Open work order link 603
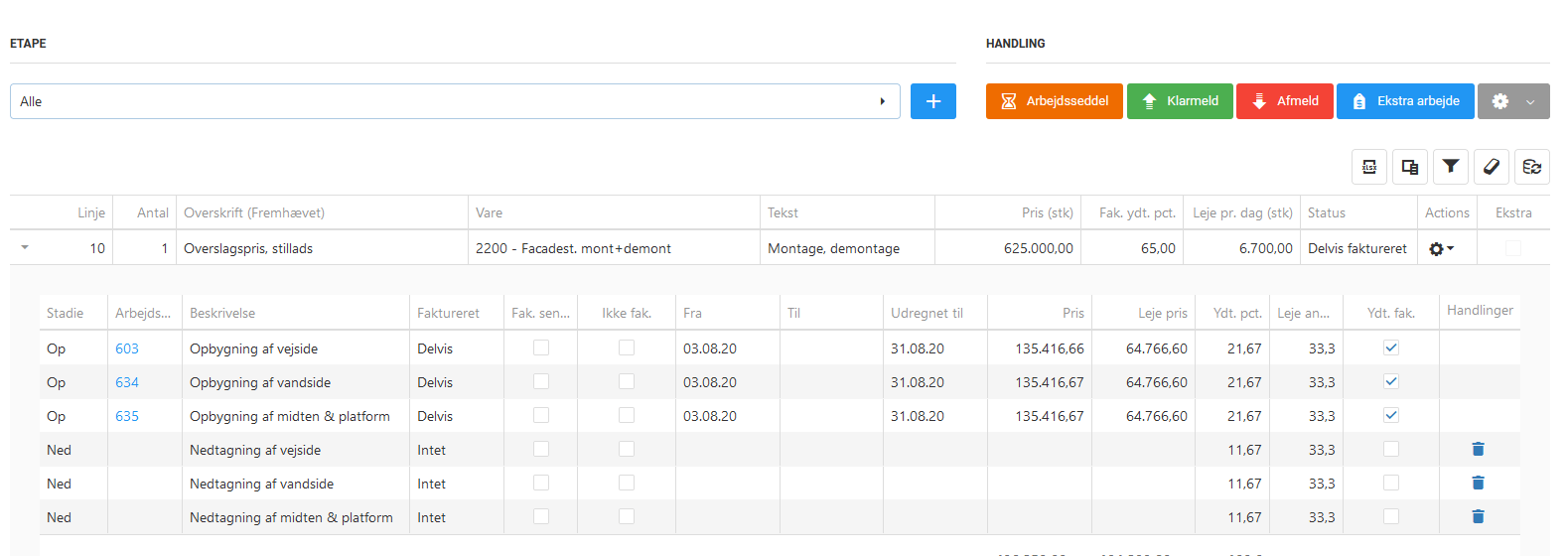 click(x=127, y=348)
